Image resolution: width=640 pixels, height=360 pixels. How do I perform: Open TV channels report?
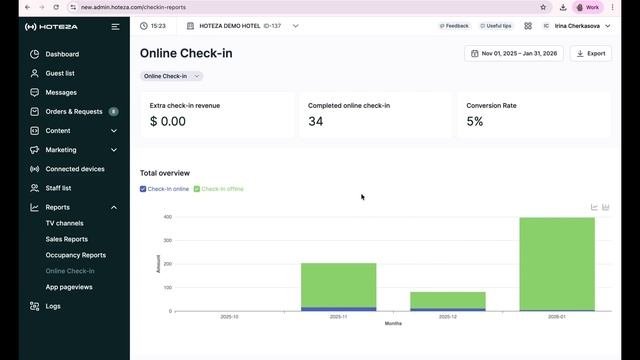pyautogui.click(x=64, y=223)
